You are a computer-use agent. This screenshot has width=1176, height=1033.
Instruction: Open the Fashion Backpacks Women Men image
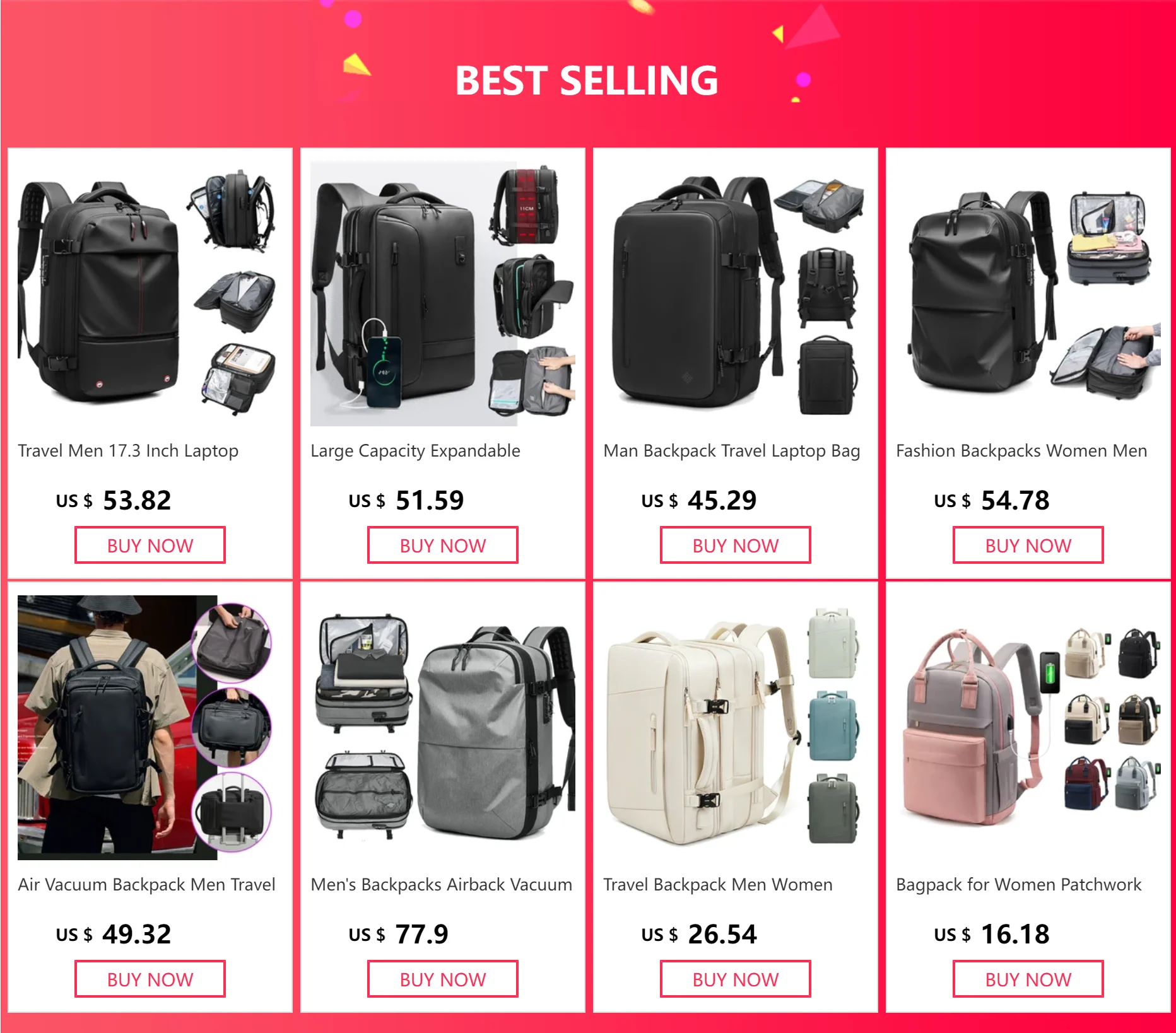click(1028, 294)
